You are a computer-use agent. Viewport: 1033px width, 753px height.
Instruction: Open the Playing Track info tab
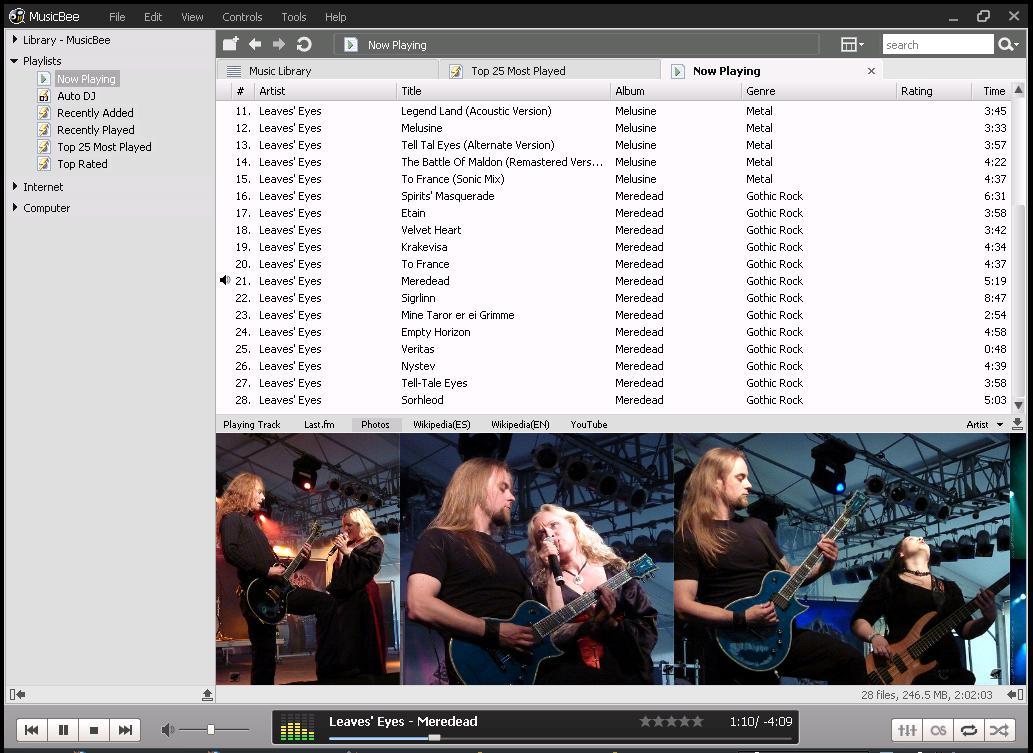tap(252, 424)
